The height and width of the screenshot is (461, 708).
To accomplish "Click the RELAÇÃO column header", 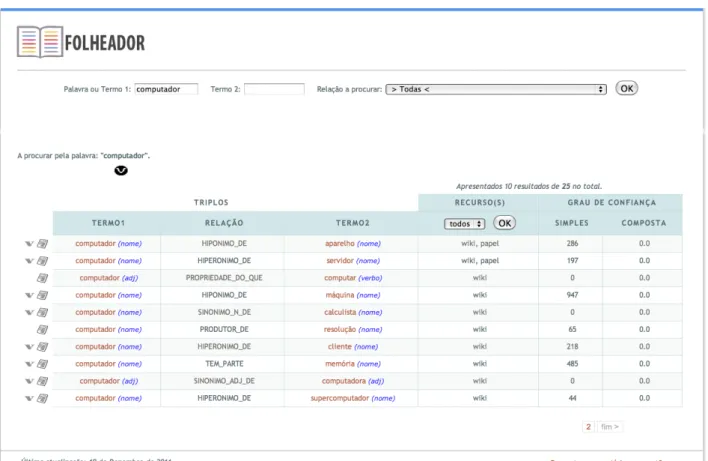I will (x=224, y=223).
